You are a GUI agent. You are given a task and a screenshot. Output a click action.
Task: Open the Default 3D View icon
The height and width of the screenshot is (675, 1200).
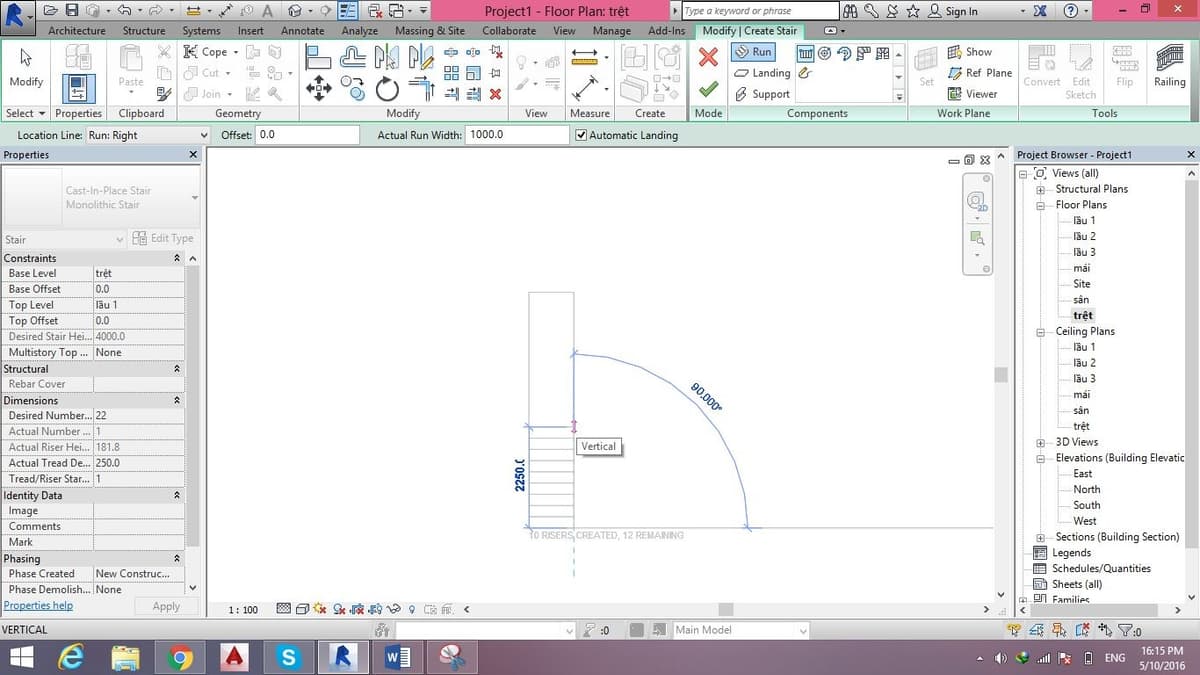pos(296,11)
